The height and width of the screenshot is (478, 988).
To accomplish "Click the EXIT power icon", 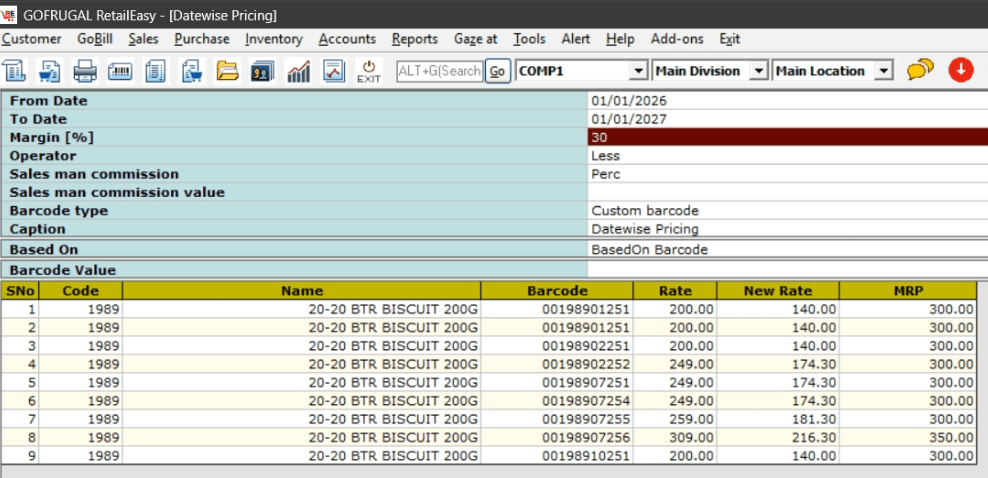I will [x=369, y=71].
